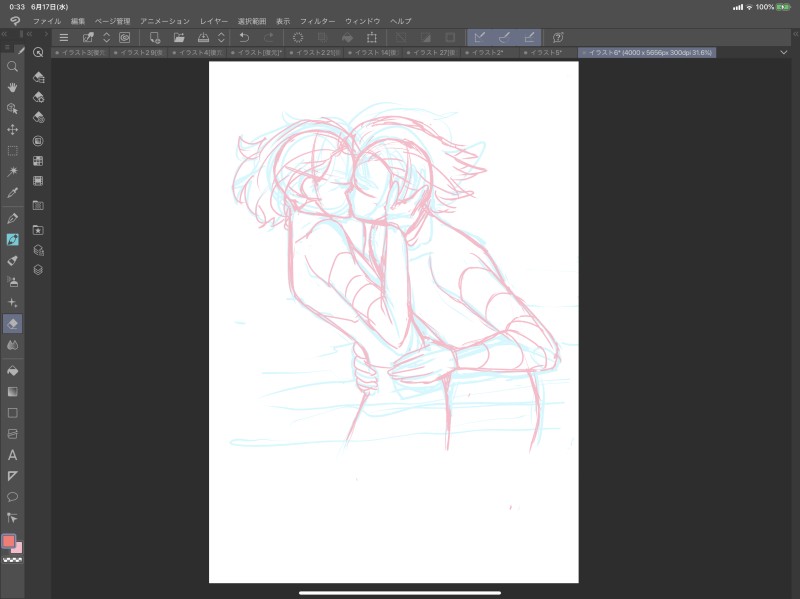Select the Pen tool
The height and width of the screenshot is (599, 800).
[12, 218]
